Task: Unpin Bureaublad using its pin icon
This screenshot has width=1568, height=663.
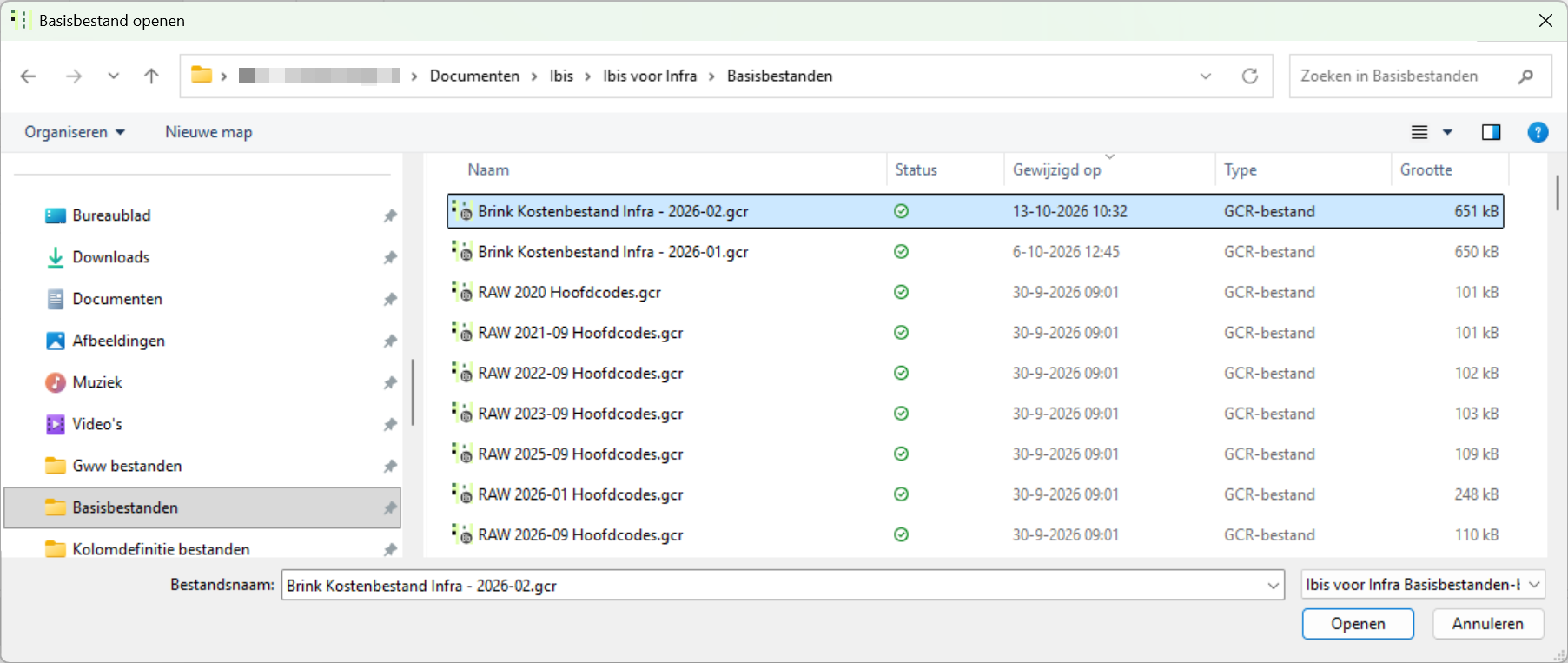Action: click(390, 215)
